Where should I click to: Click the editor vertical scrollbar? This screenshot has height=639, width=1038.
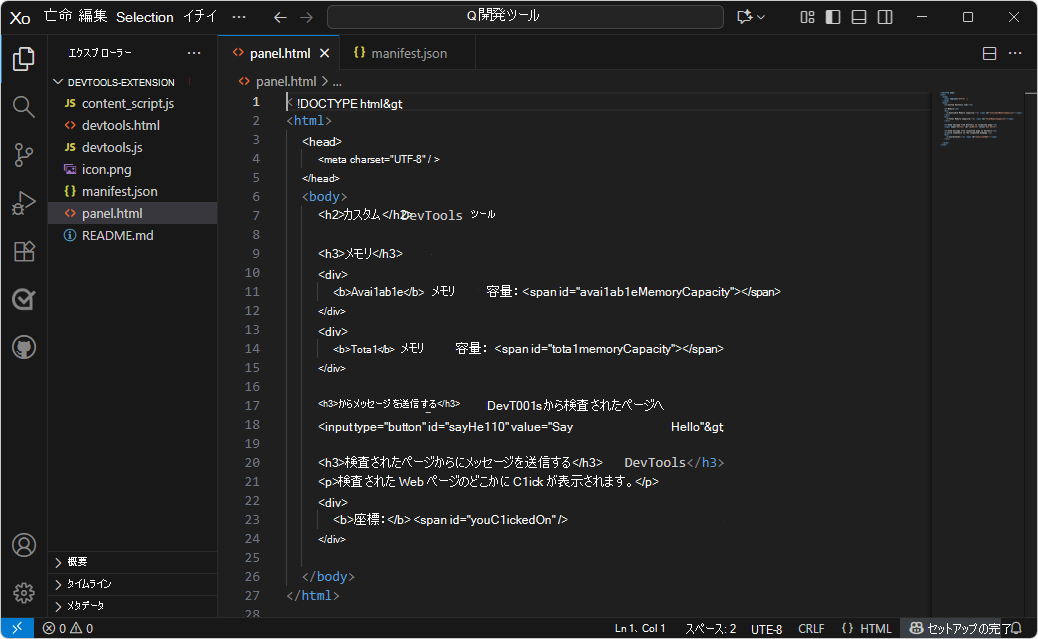[x=1031, y=354]
